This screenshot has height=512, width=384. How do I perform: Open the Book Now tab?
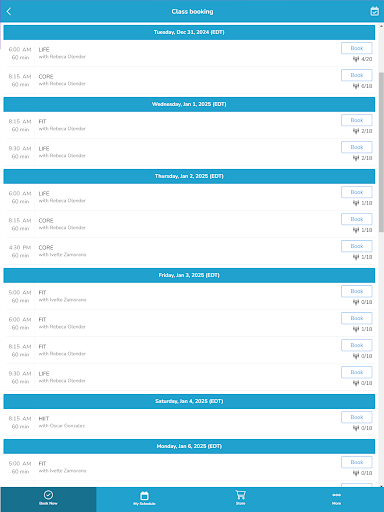click(x=48, y=498)
